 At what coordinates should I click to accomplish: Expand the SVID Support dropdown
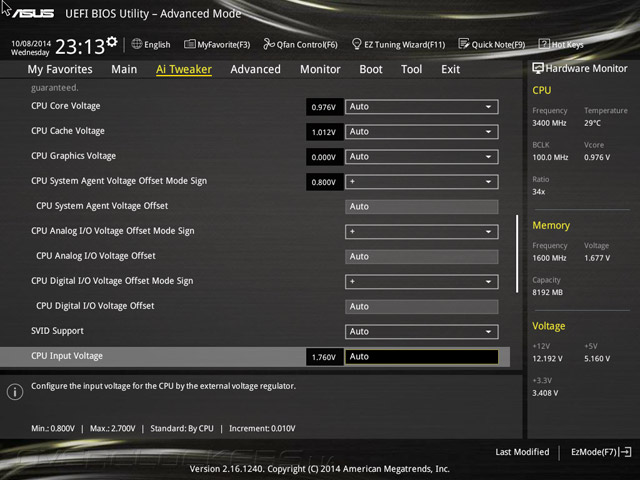422,332
